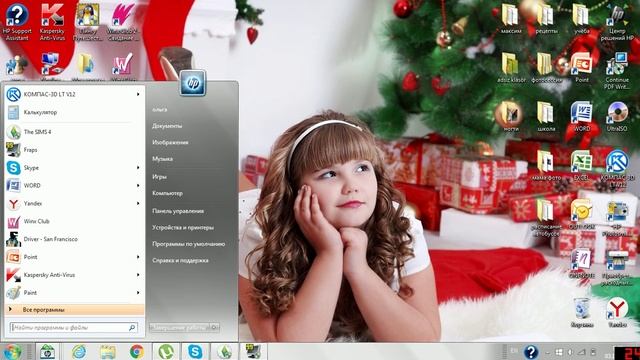Open the рецепты folder on desktop
The width and height of the screenshot is (640, 360).
(x=546, y=19)
